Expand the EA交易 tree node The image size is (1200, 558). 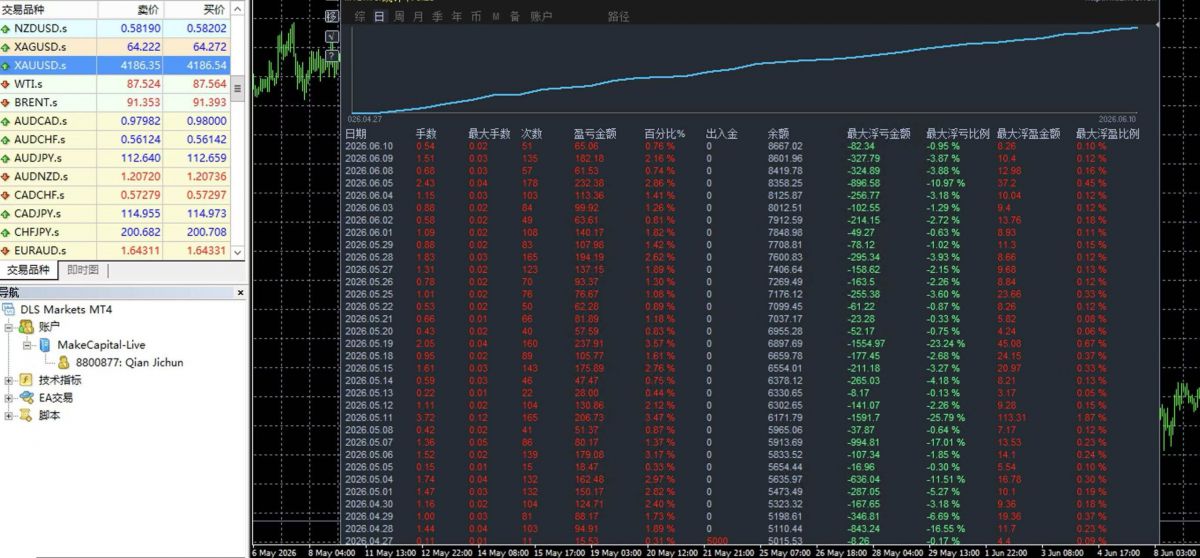[9, 397]
